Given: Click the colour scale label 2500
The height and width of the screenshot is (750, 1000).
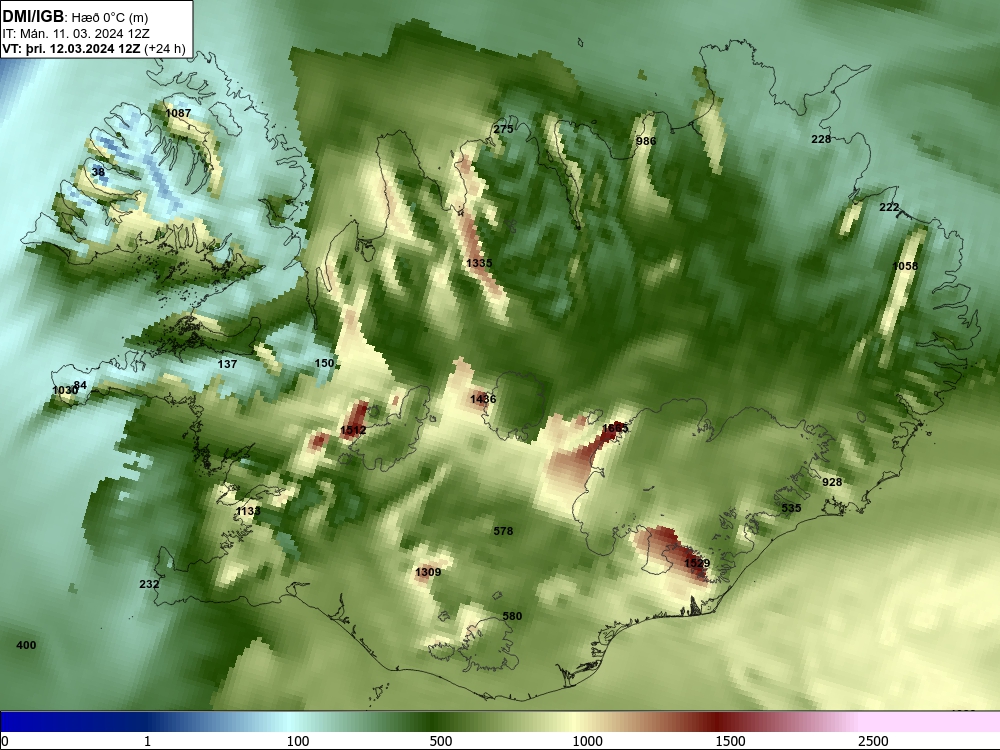Looking at the screenshot, I should [x=873, y=741].
